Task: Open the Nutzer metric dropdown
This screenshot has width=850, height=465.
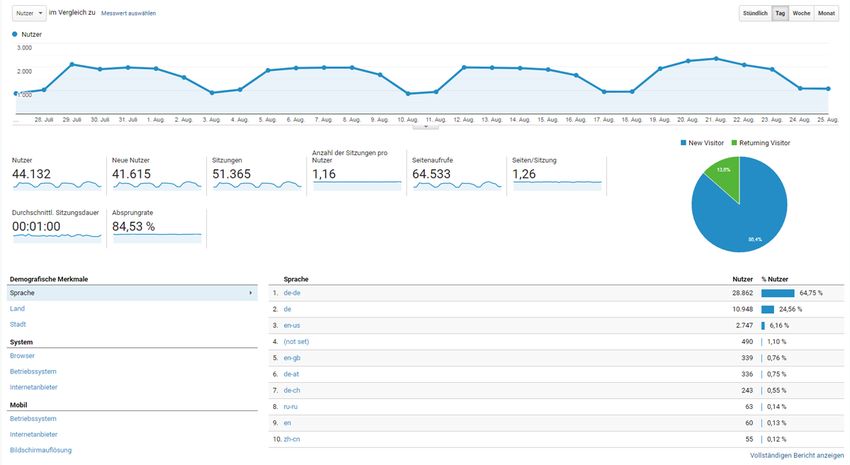Action: click(30, 13)
